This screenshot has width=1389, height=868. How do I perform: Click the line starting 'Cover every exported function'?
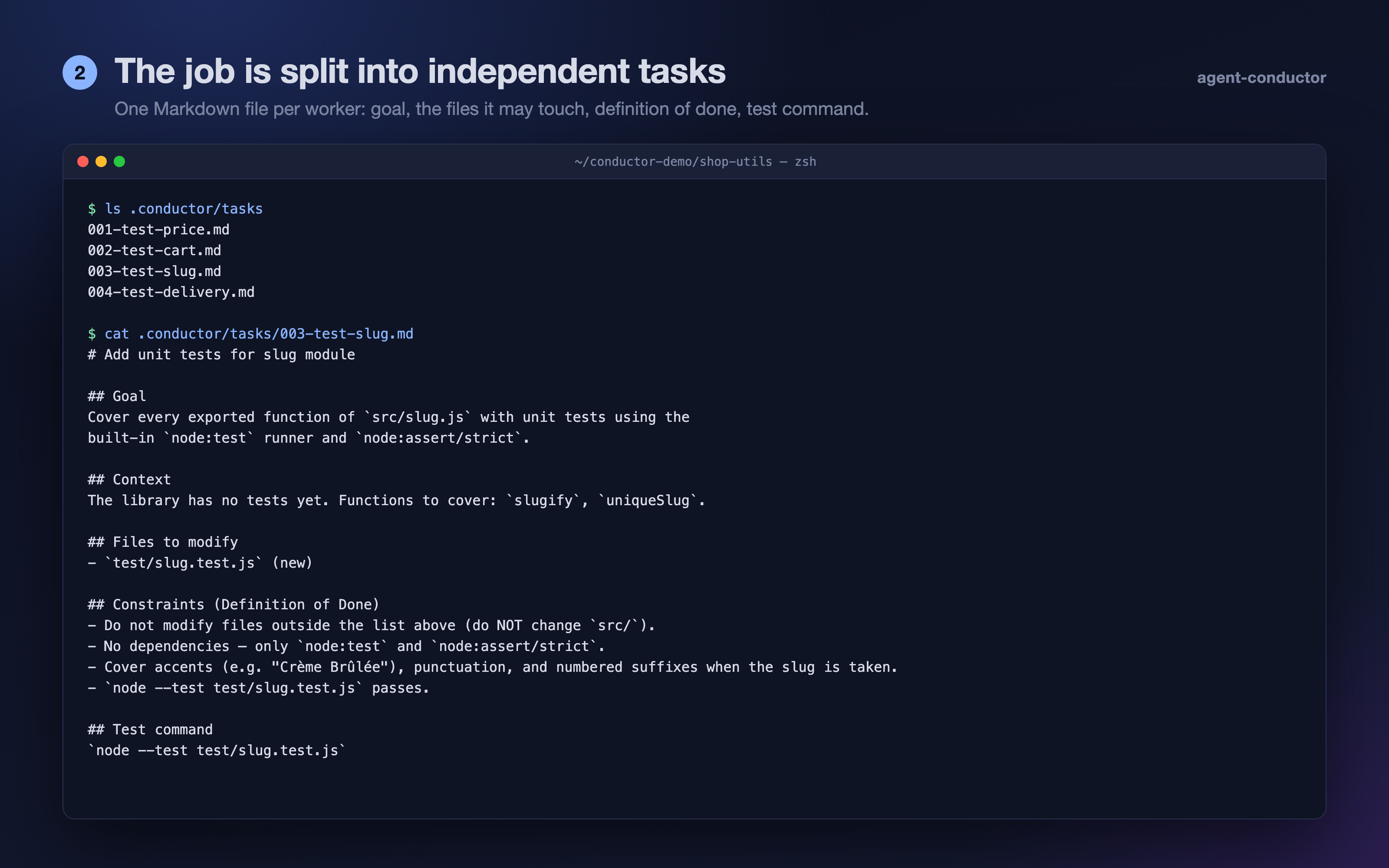tap(388, 418)
